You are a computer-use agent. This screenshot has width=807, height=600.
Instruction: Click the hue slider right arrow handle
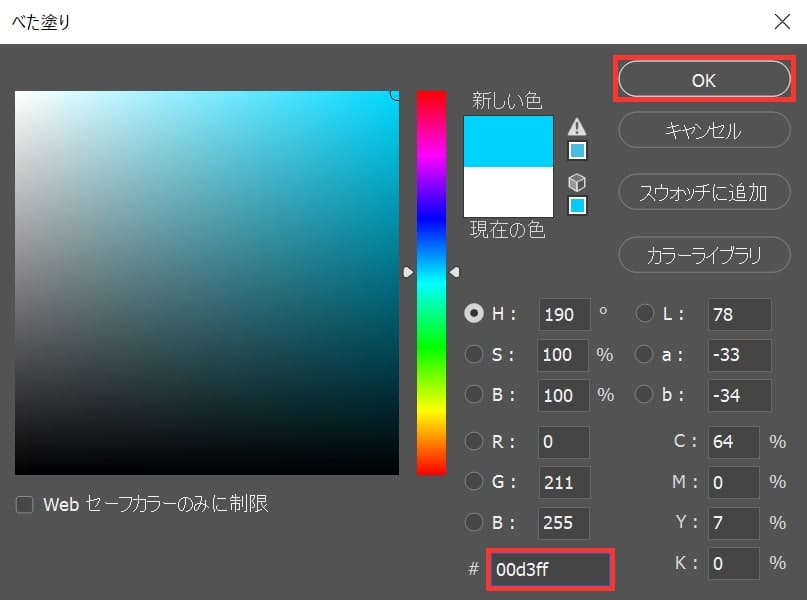coord(454,272)
